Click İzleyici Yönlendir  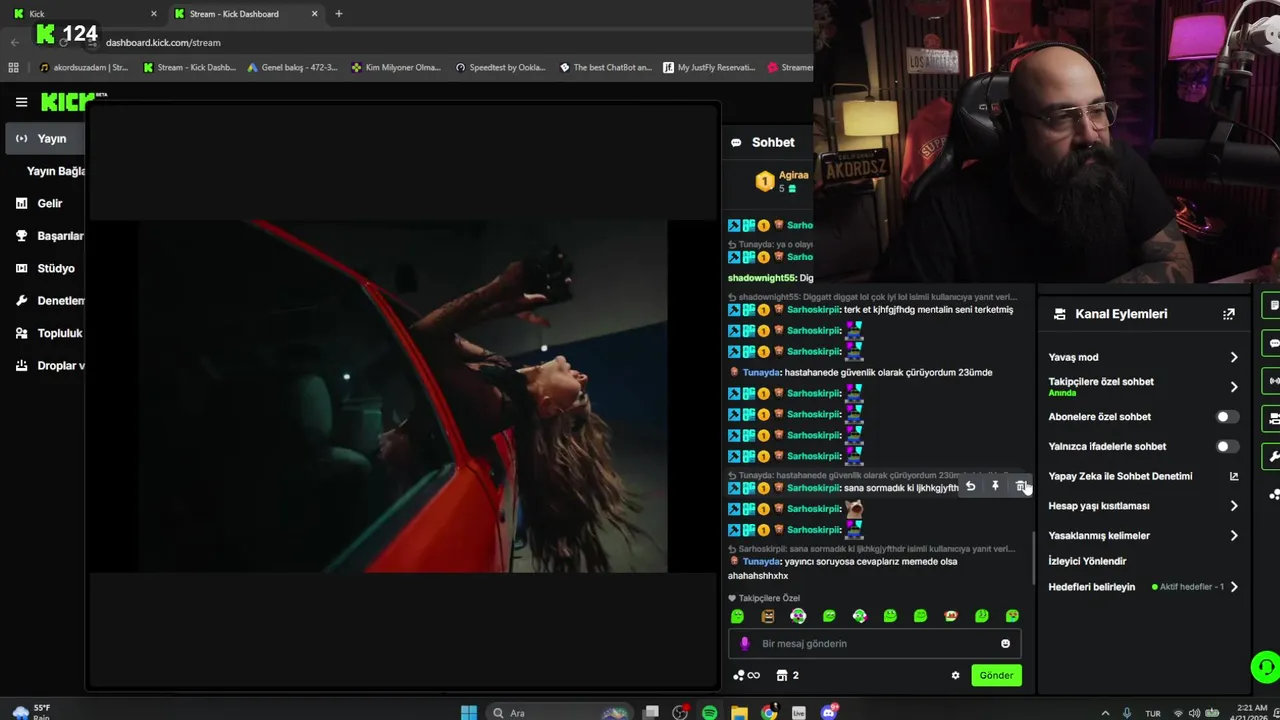(1087, 561)
